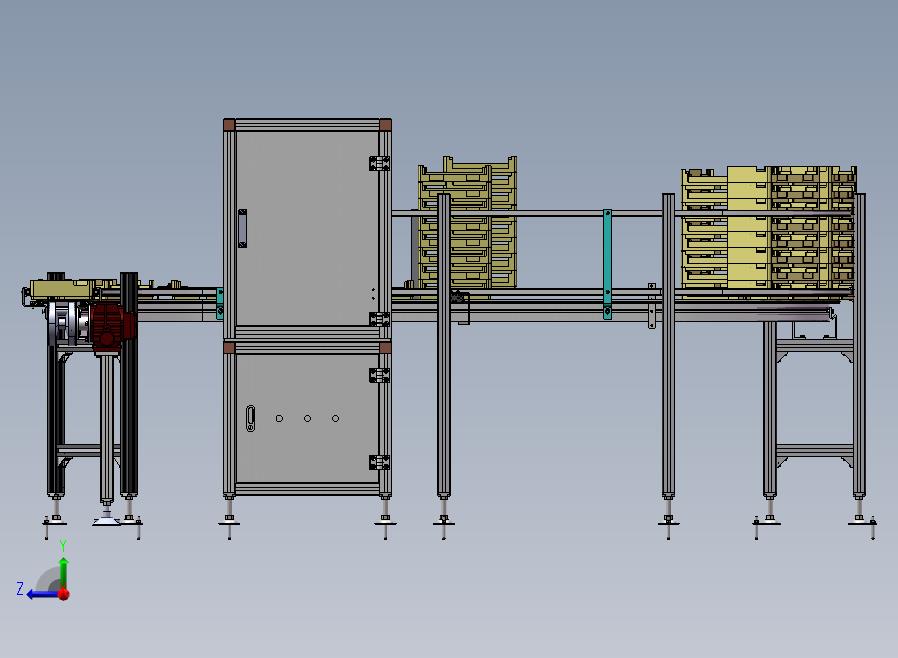
Task: Select the small teal bracket left of the cabinet
Action: click(220, 304)
